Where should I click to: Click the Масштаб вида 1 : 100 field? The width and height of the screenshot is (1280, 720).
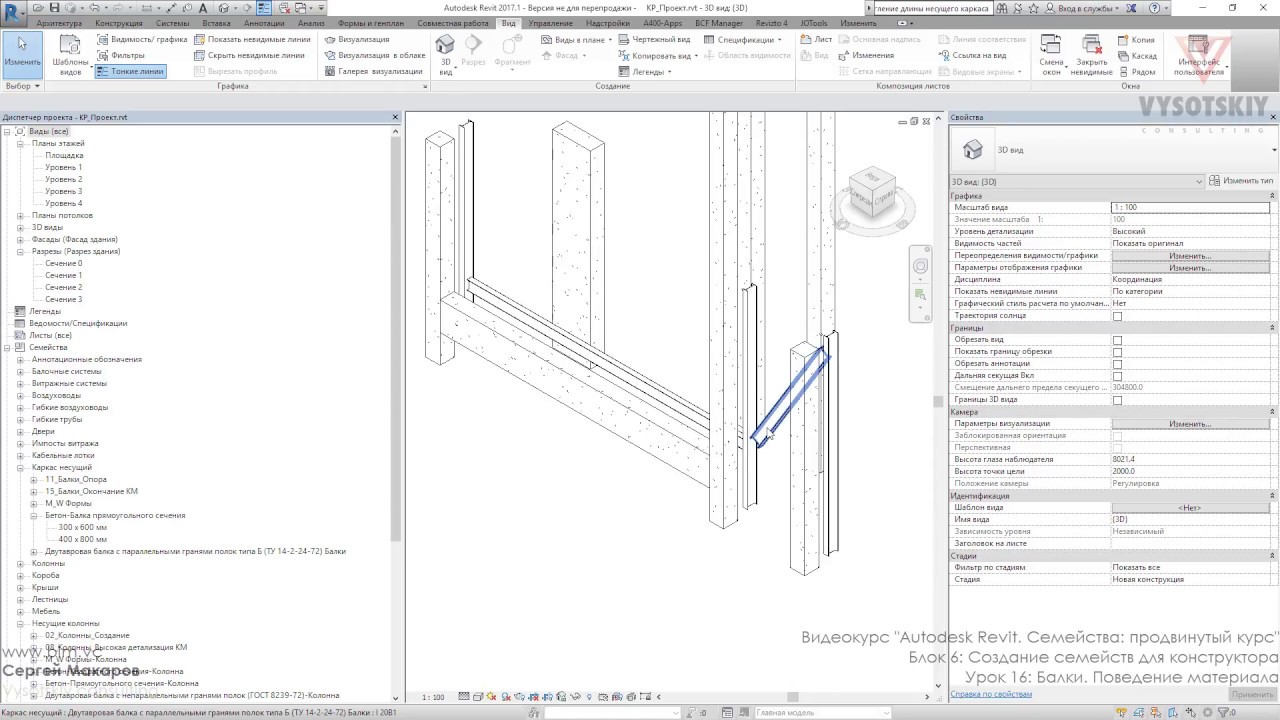click(1190, 207)
